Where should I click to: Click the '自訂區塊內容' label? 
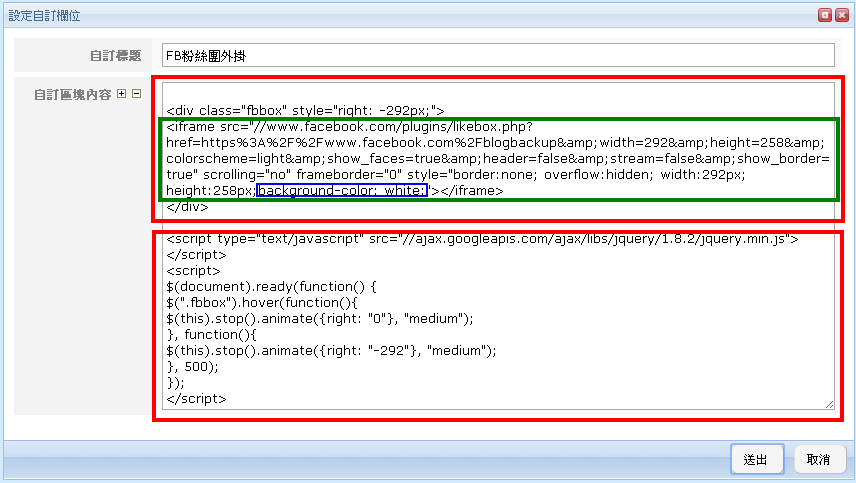click(x=73, y=94)
